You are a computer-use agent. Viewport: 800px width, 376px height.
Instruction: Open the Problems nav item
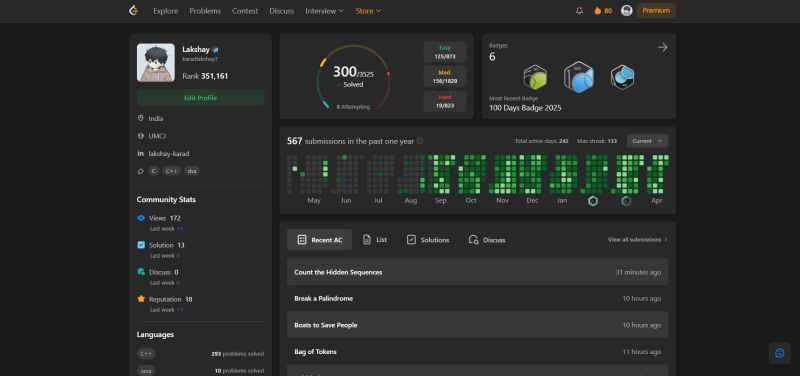pos(205,11)
